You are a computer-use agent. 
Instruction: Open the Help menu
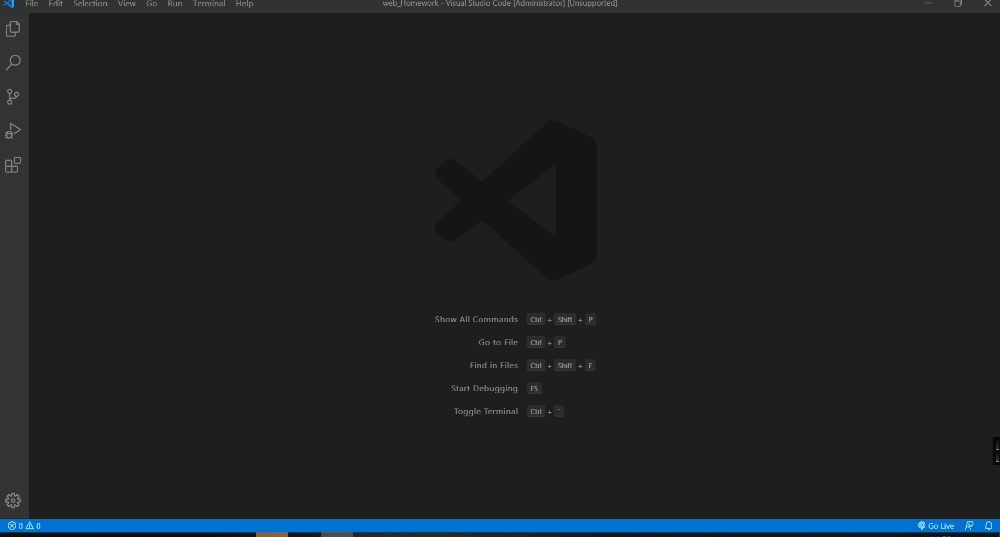click(244, 3)
